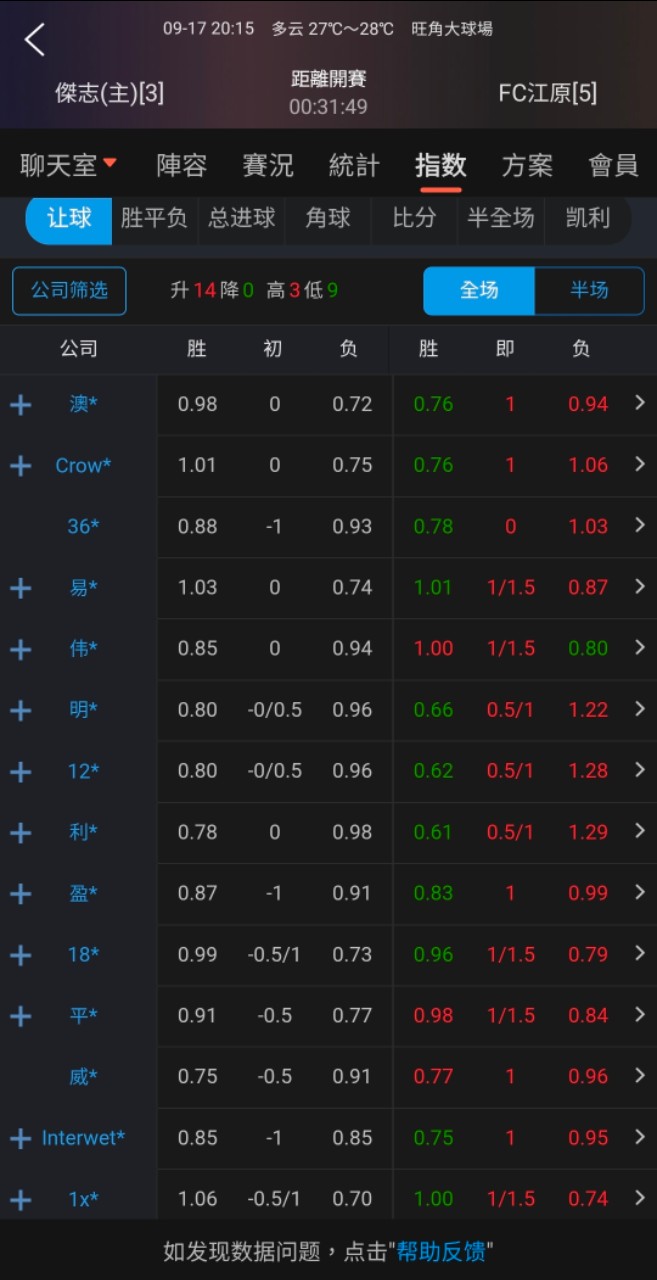657x1280 pixels.
Task: Tap the plus icon next to 易*
Action: click(x=20, y=588)
